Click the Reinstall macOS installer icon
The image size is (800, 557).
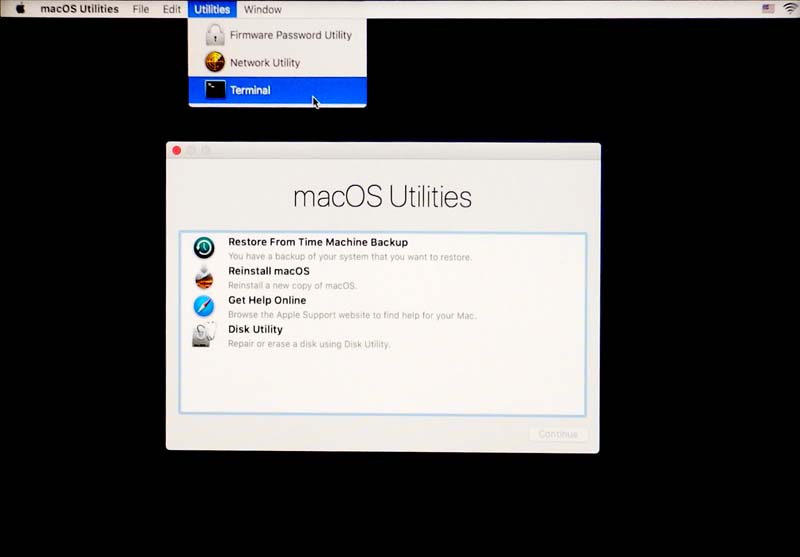[x=204, y=277]
